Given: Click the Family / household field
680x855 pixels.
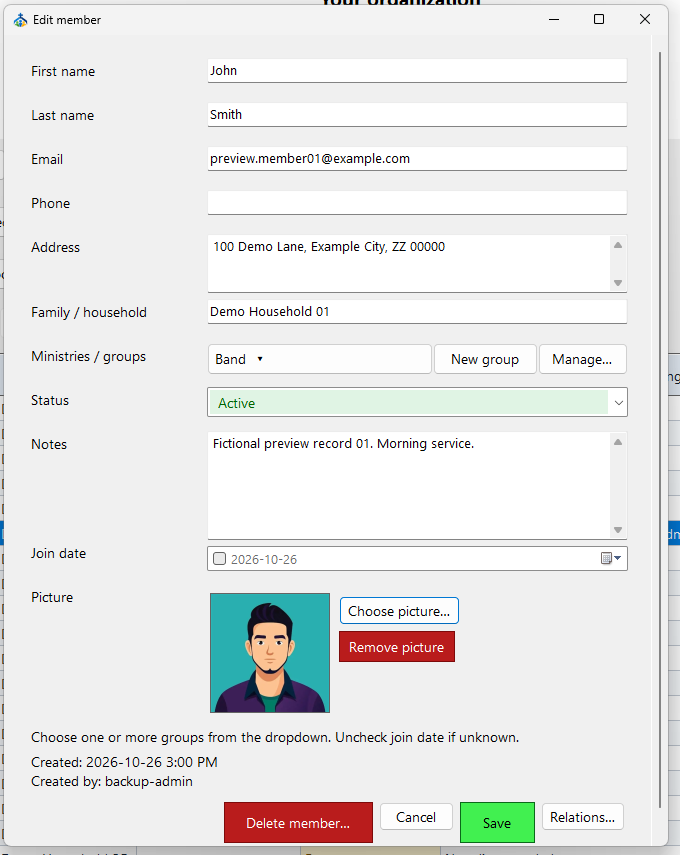Looking at the screenshot, I should click(x=417, y=312).
